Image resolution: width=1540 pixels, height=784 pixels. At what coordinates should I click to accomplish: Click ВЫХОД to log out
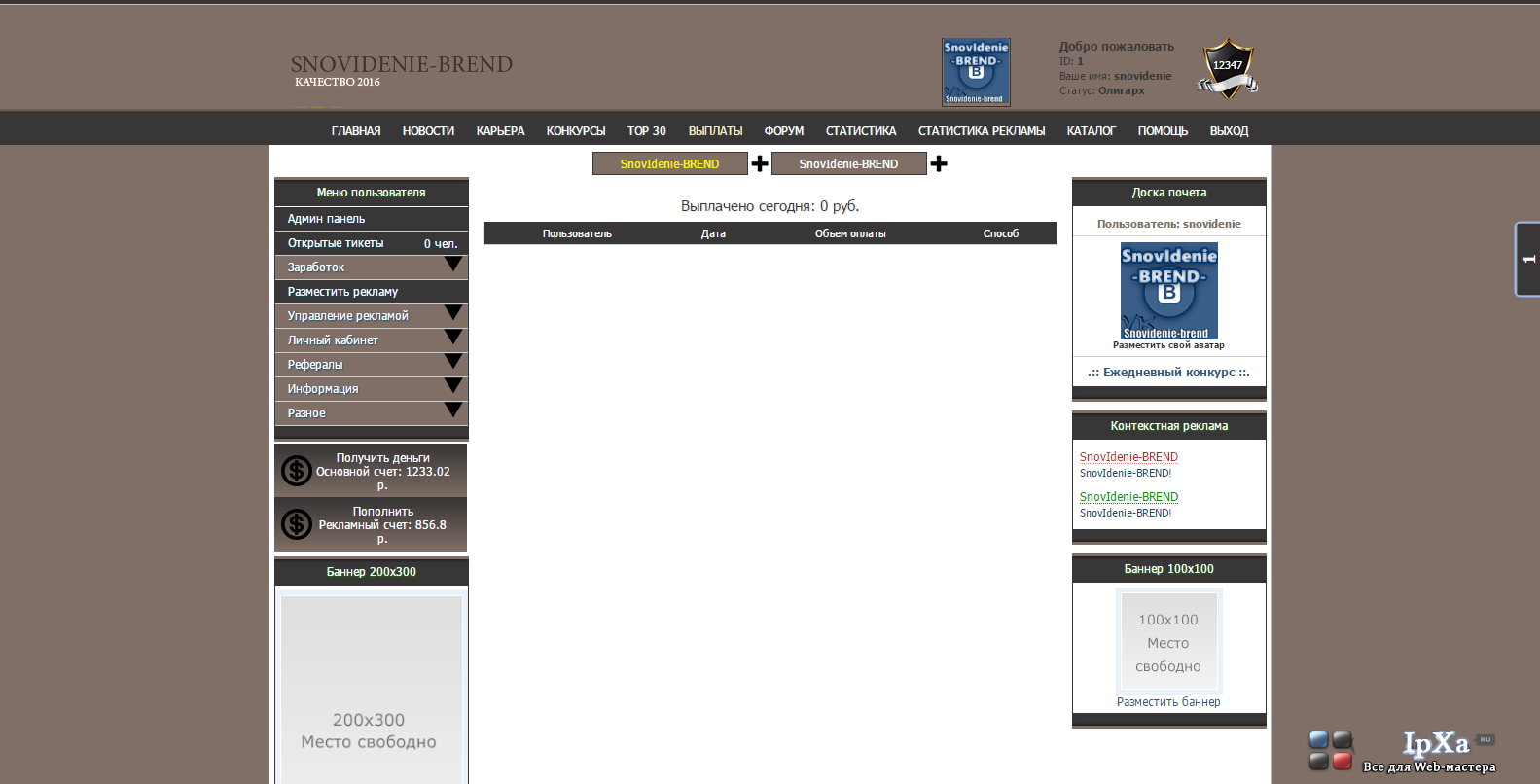coord(1229,131)
